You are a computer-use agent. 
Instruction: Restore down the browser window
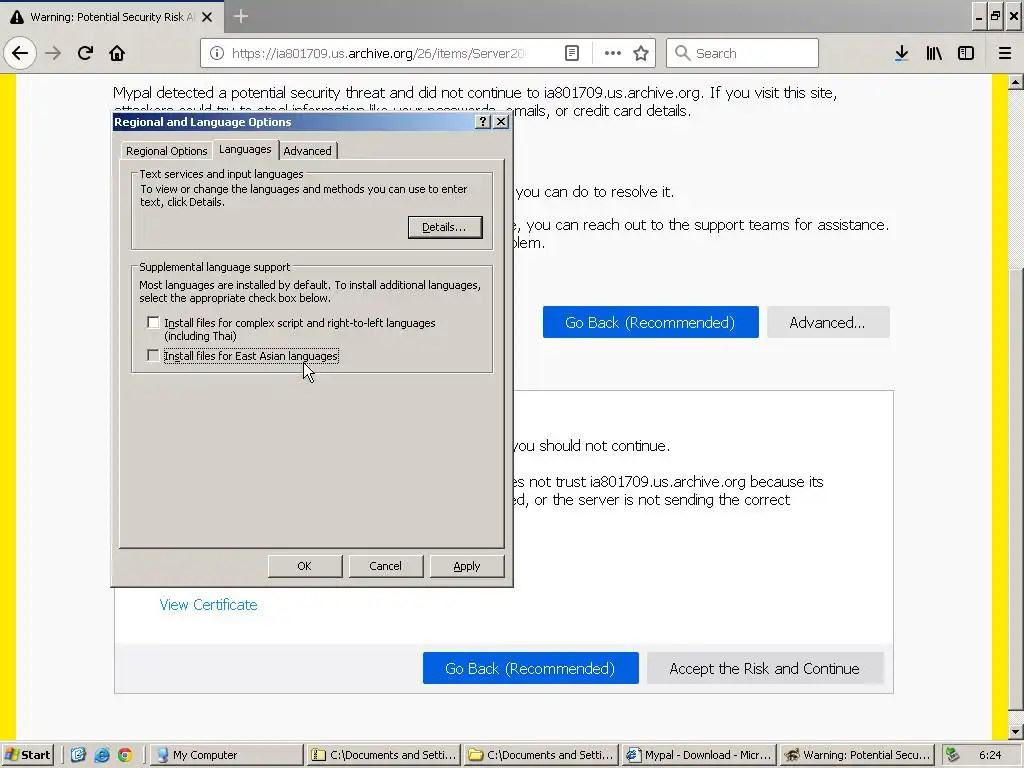tap(995, 17)
